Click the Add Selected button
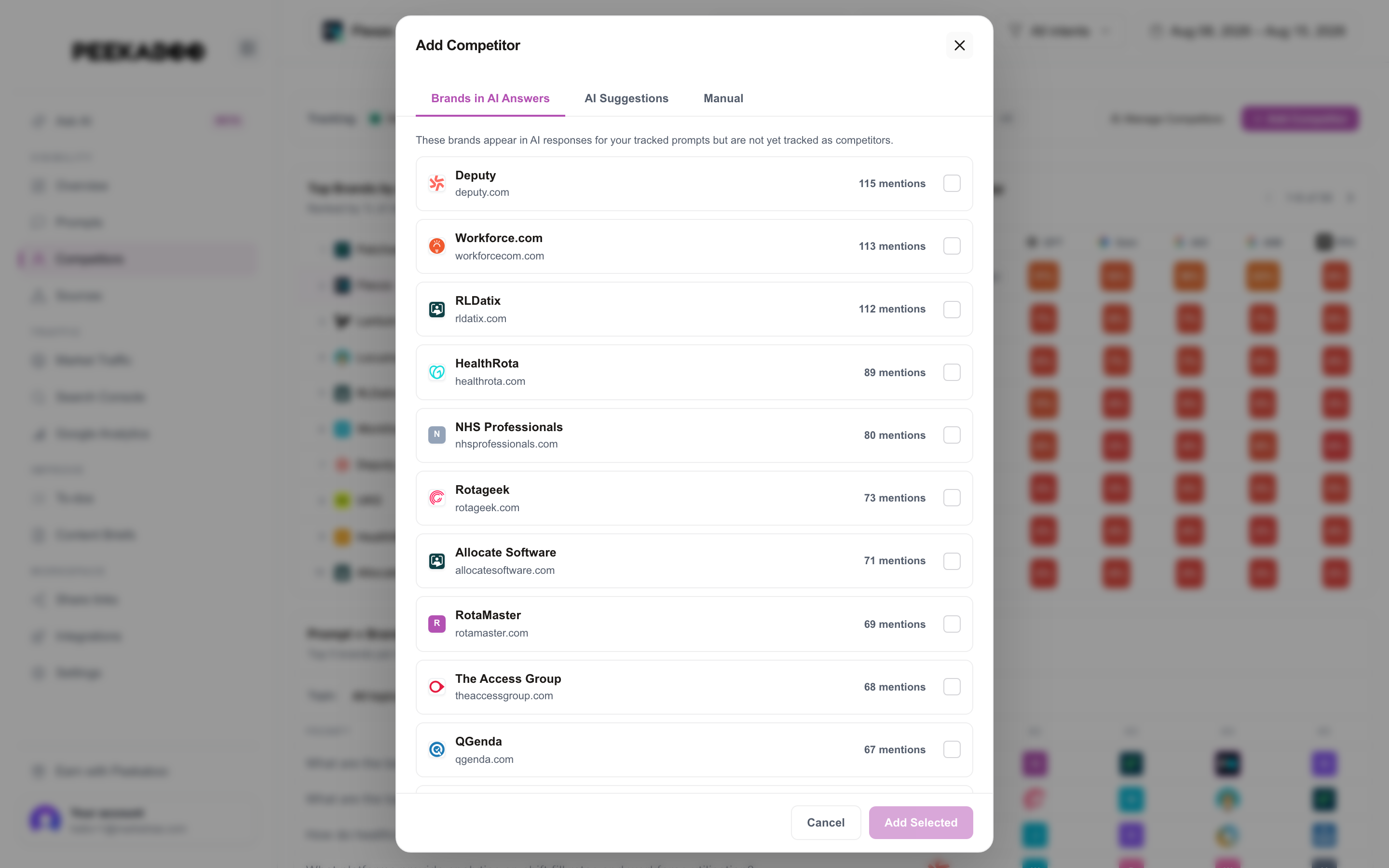This screenshot has height=868, width=1389. (x=921, y=822)
